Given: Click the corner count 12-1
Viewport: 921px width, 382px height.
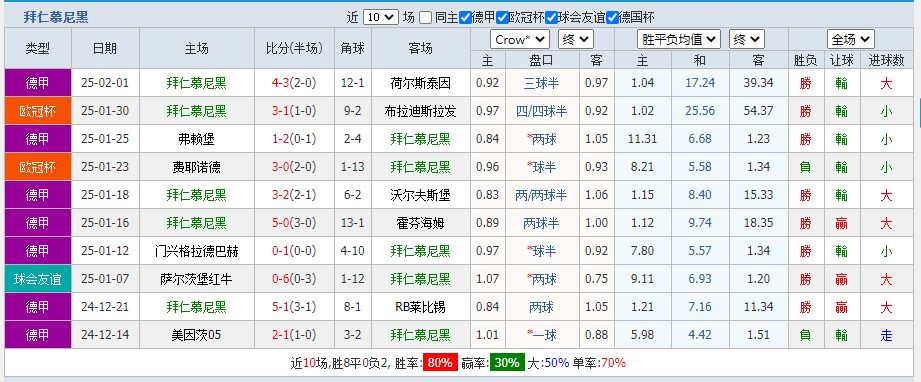Looking at the screenshot, I should [x=353, y=83].
